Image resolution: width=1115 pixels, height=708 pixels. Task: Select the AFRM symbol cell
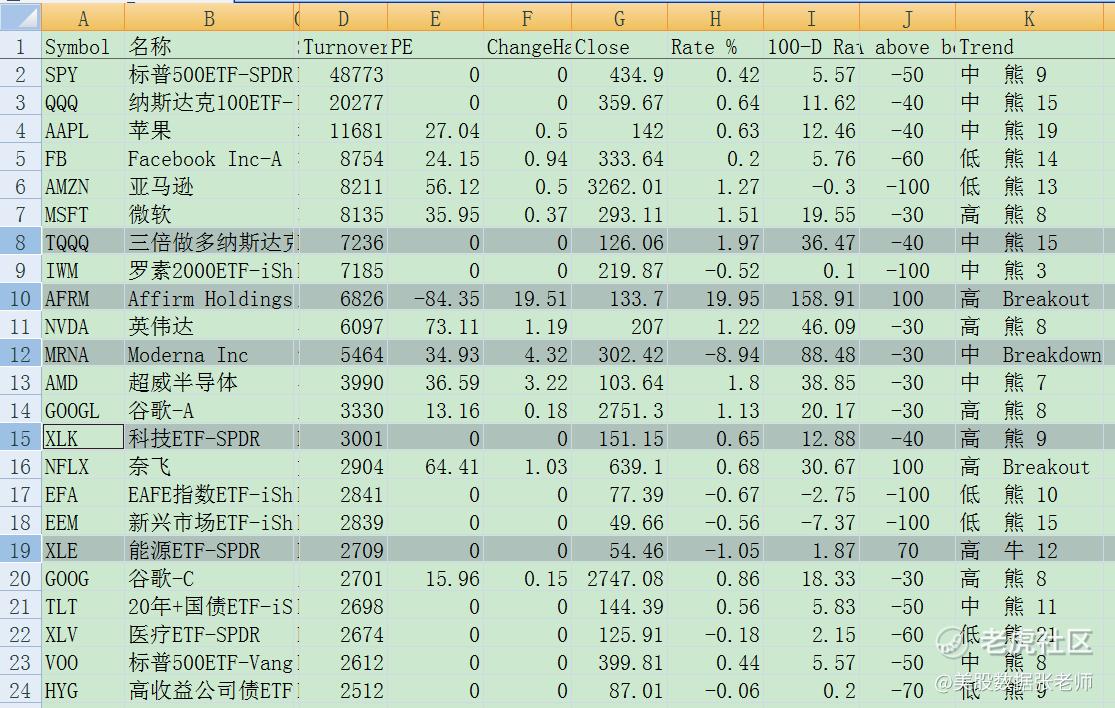tap(83, 299)
